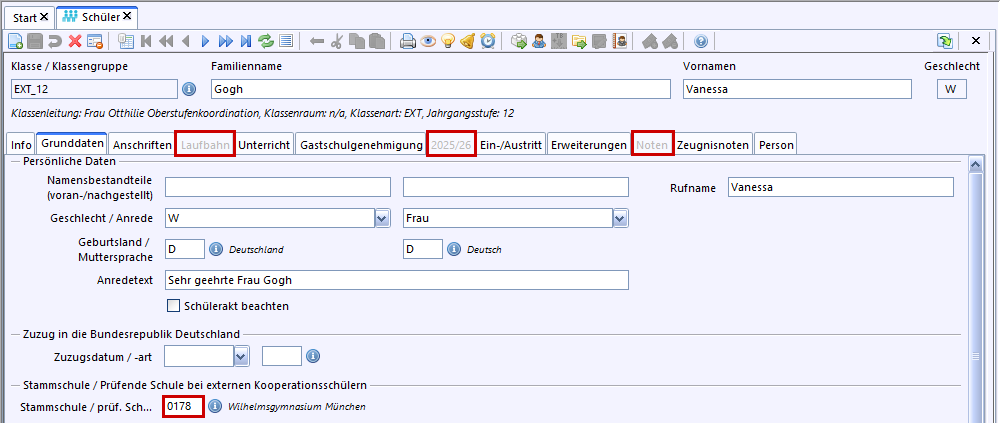Click the eye preview icon
The height and width of the screenshot is (423, 1000).
click(x=427, y=41)
